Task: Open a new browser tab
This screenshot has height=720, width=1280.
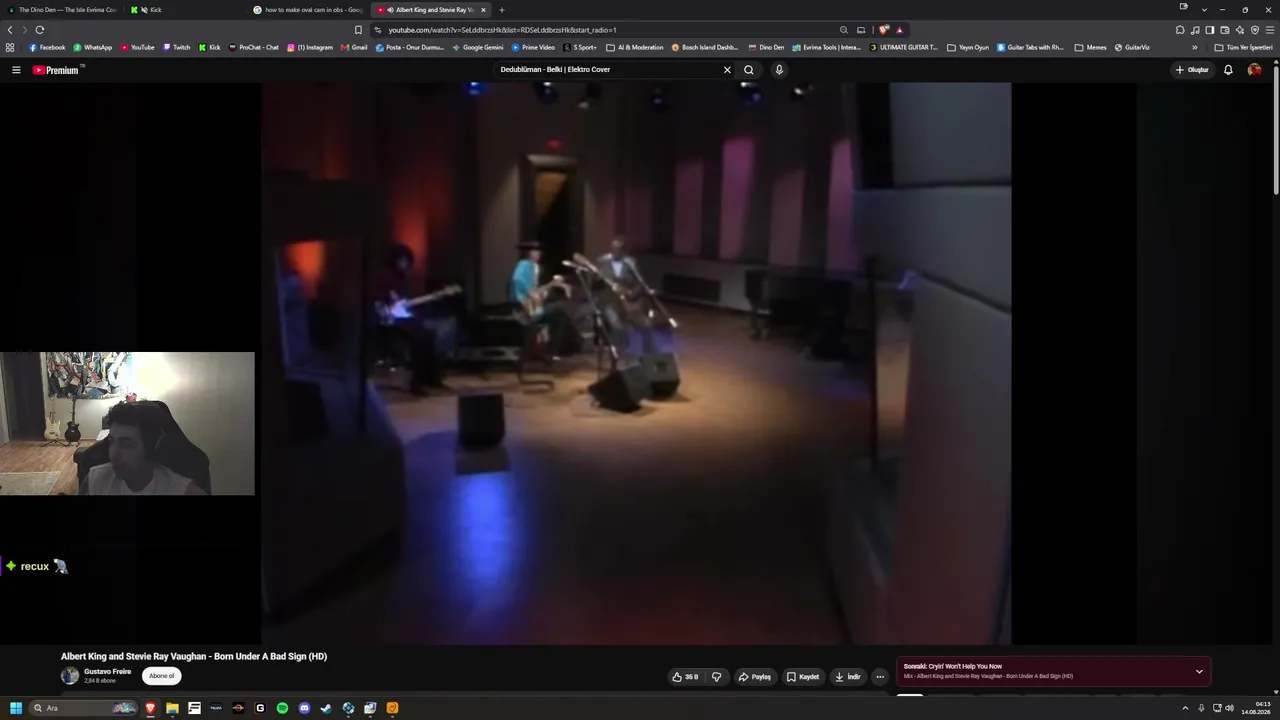Action: (502, 10)
